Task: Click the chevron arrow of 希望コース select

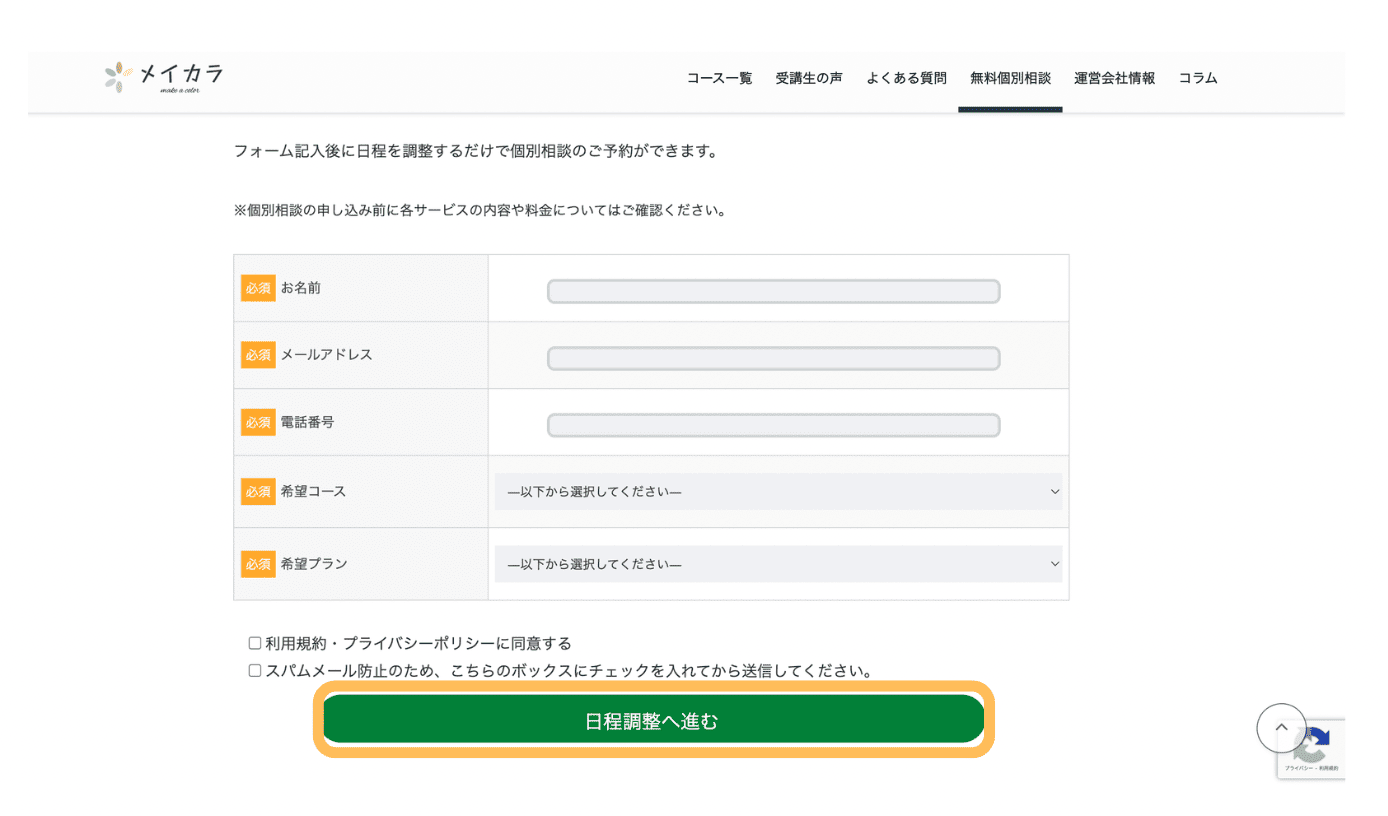Action: click(1054, 492)
